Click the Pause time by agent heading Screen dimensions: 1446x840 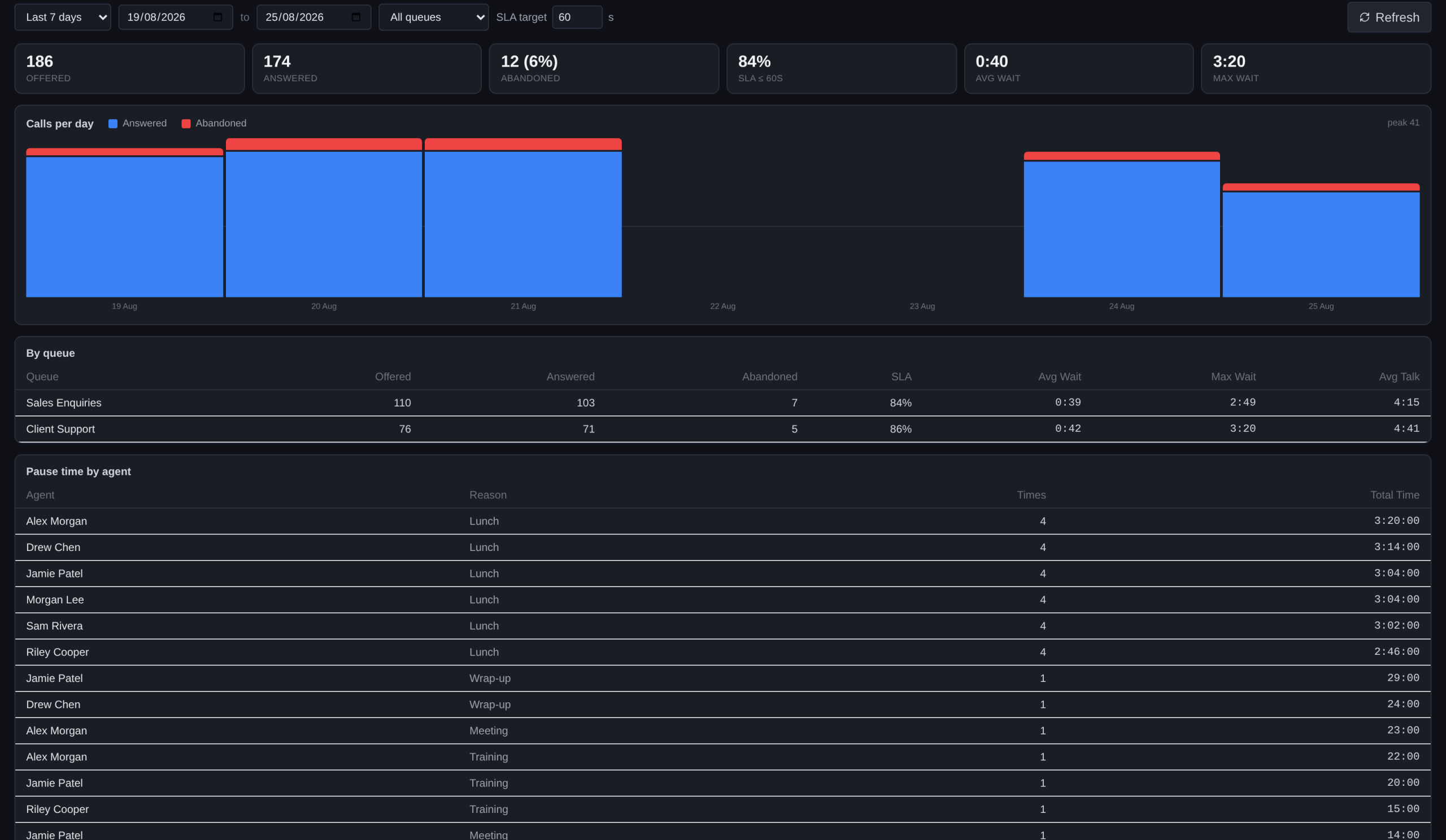pyautogui.click(x=79, y=471)
